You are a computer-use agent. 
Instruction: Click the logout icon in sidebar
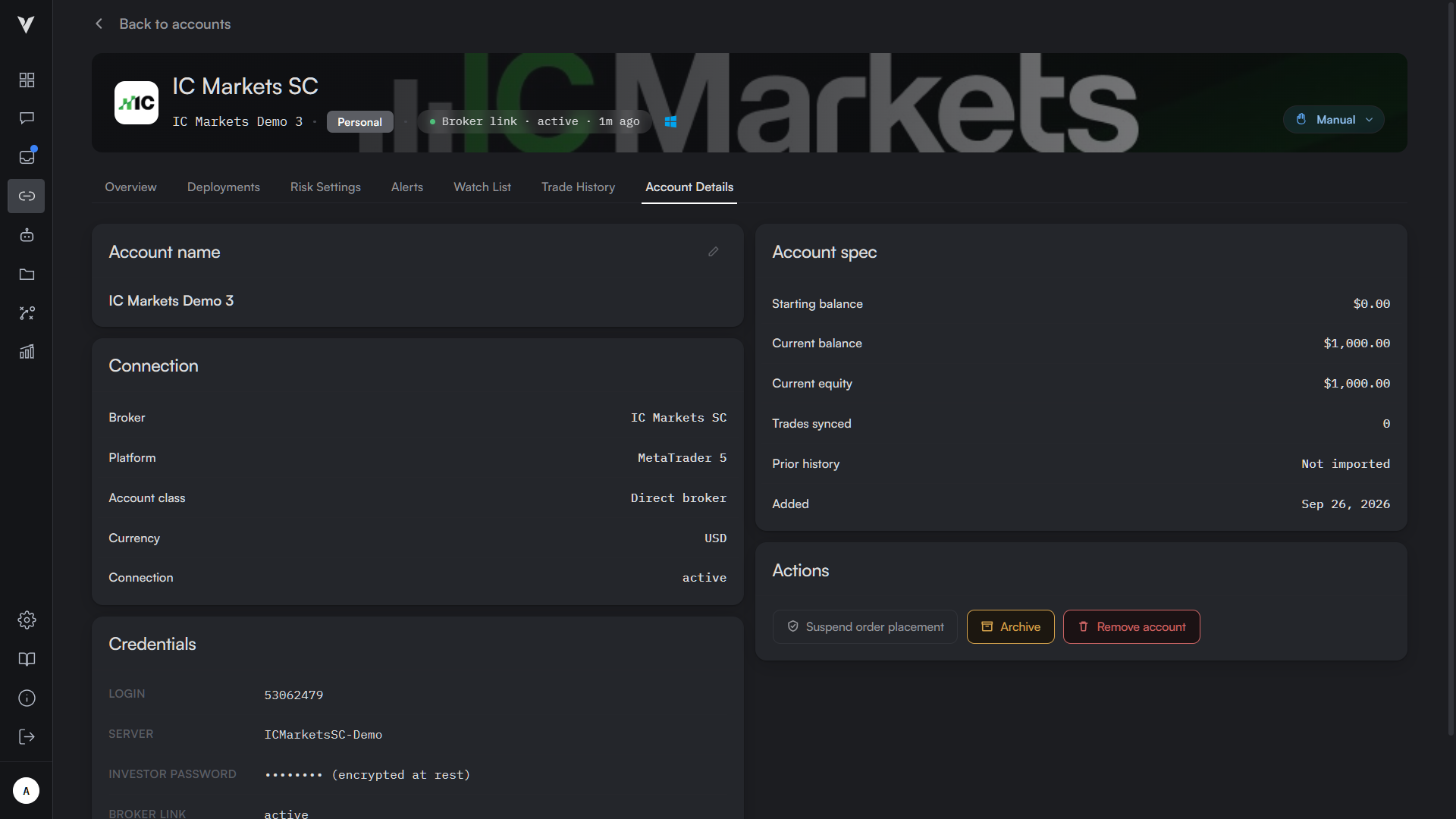tap(27, 737)
